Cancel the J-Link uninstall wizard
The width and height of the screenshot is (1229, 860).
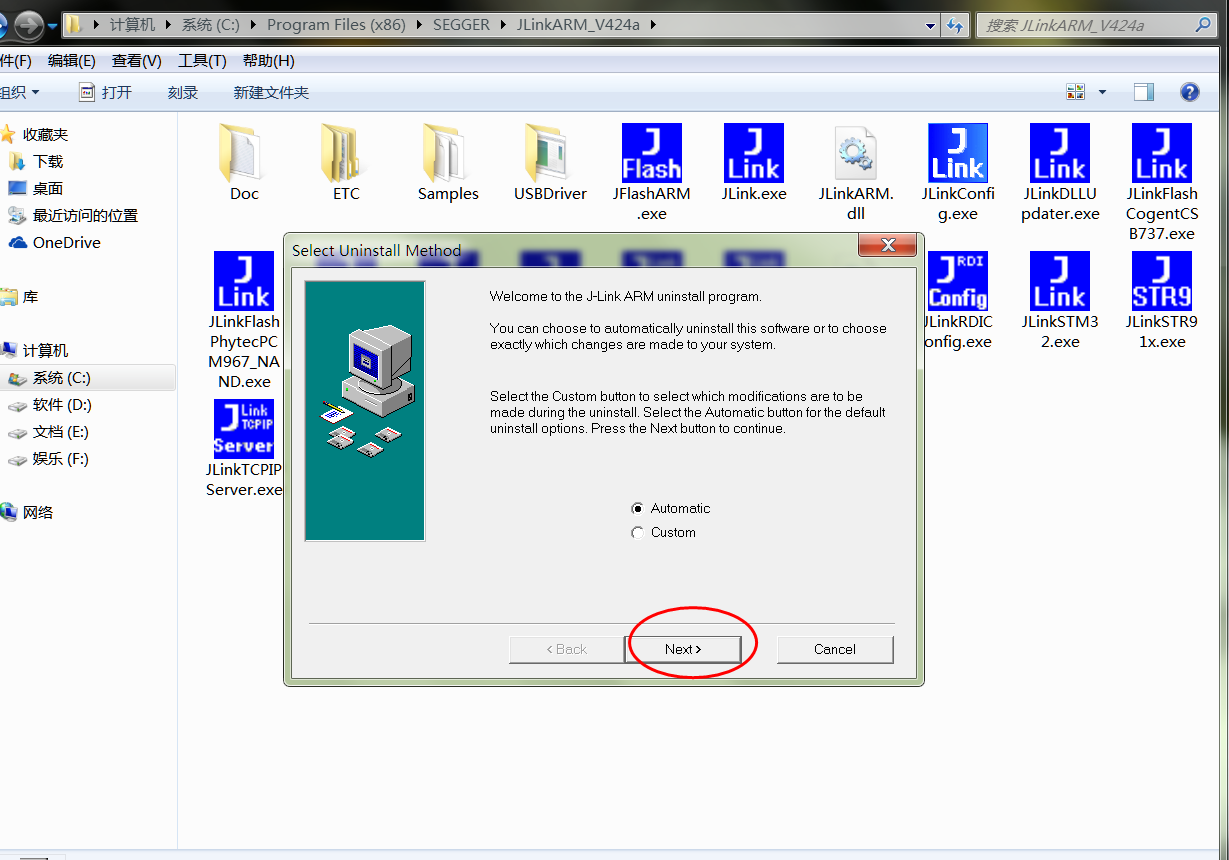coord(835,649)
